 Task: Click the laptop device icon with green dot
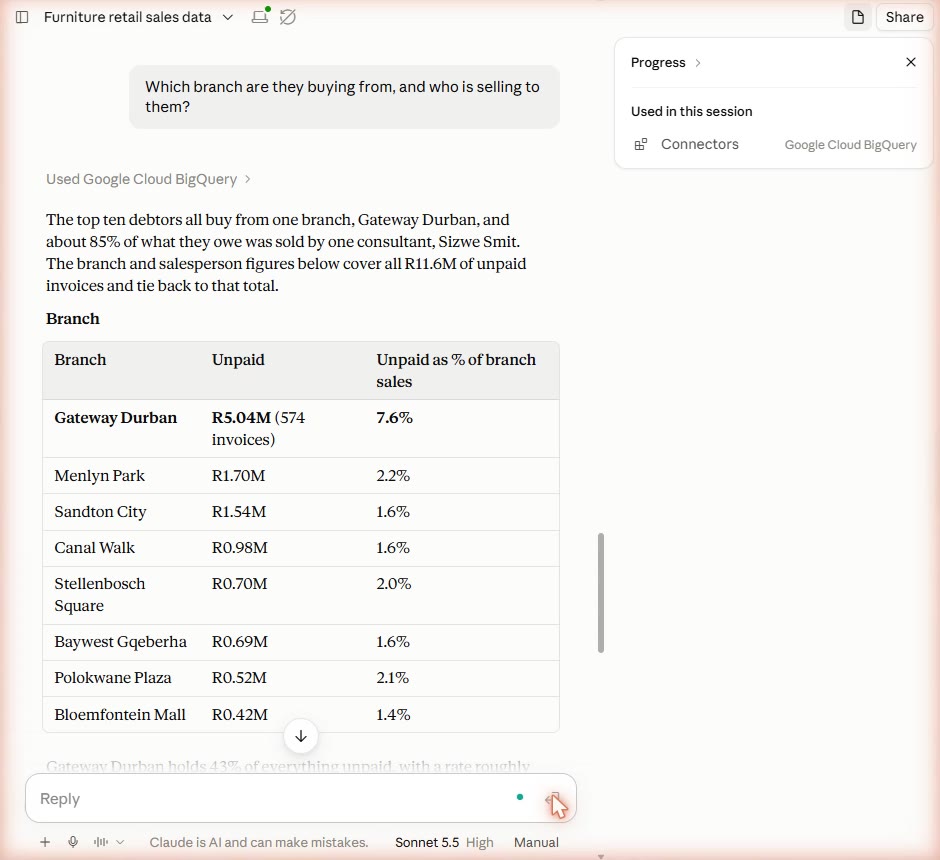(x=260, y=16)
